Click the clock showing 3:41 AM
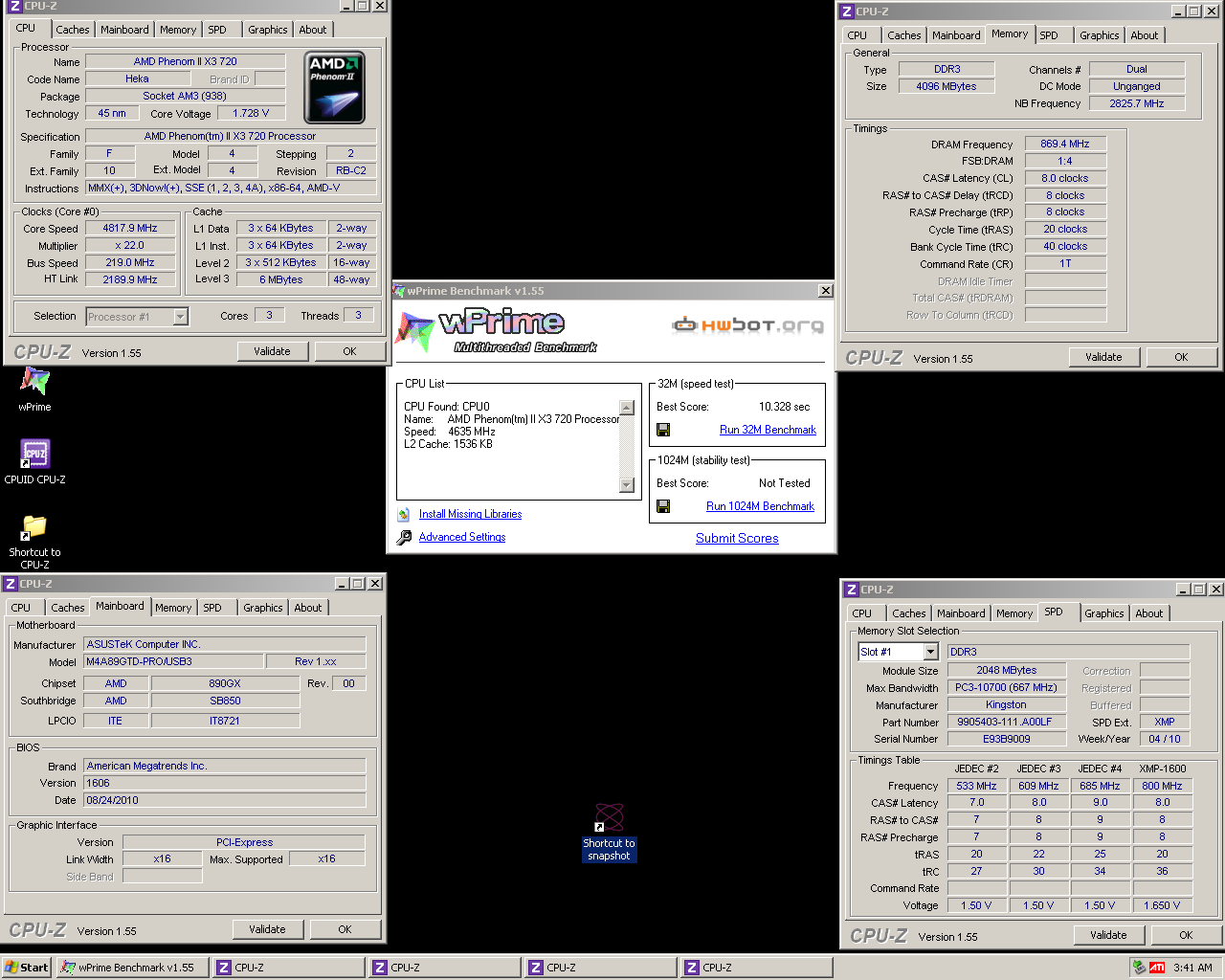 (1192, 968)
